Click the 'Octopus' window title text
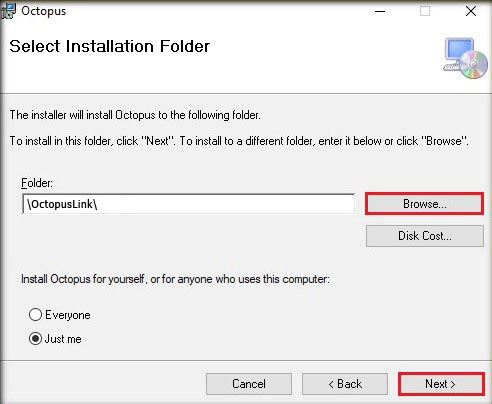The image size is (492, 404). tap(43, 11)
